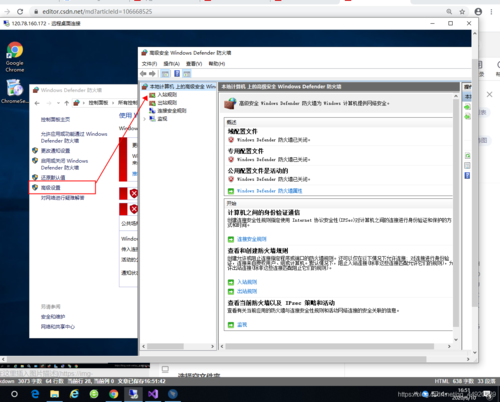Open Windows search circle on taskbar
Screen dimensions: 500x402
tap(14, 394)
